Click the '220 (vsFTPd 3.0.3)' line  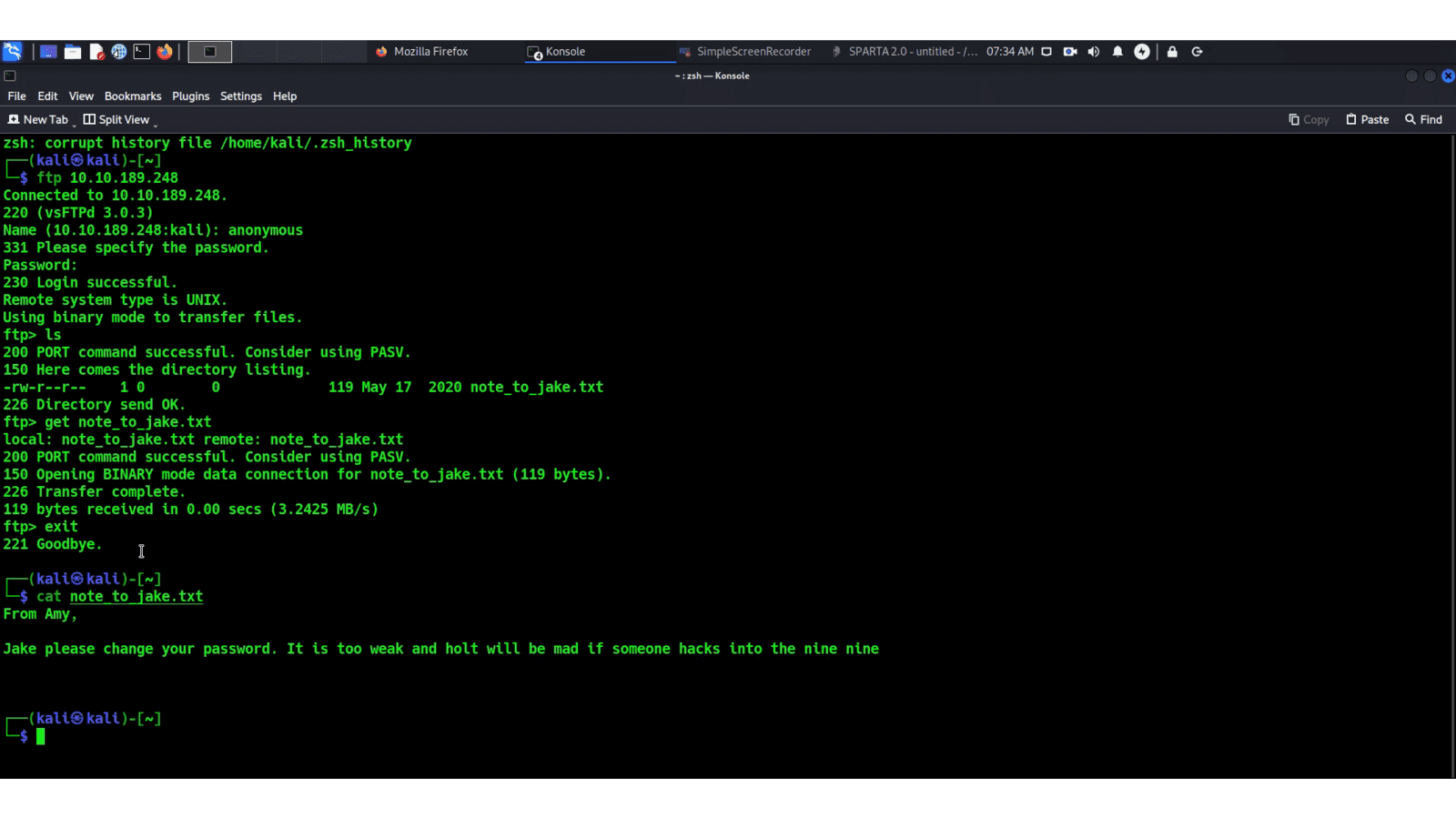pos(78,213)
